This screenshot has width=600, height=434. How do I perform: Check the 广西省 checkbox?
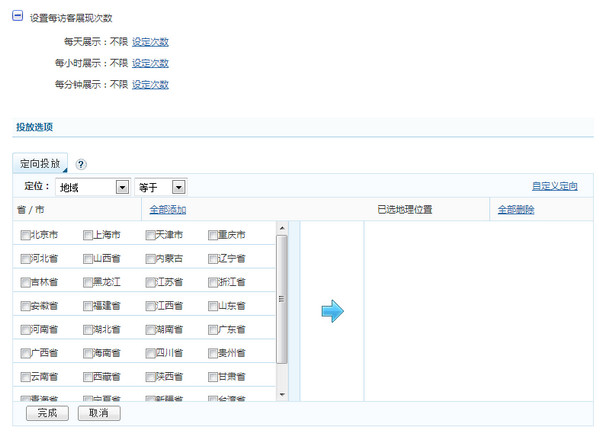coord(25,354)
